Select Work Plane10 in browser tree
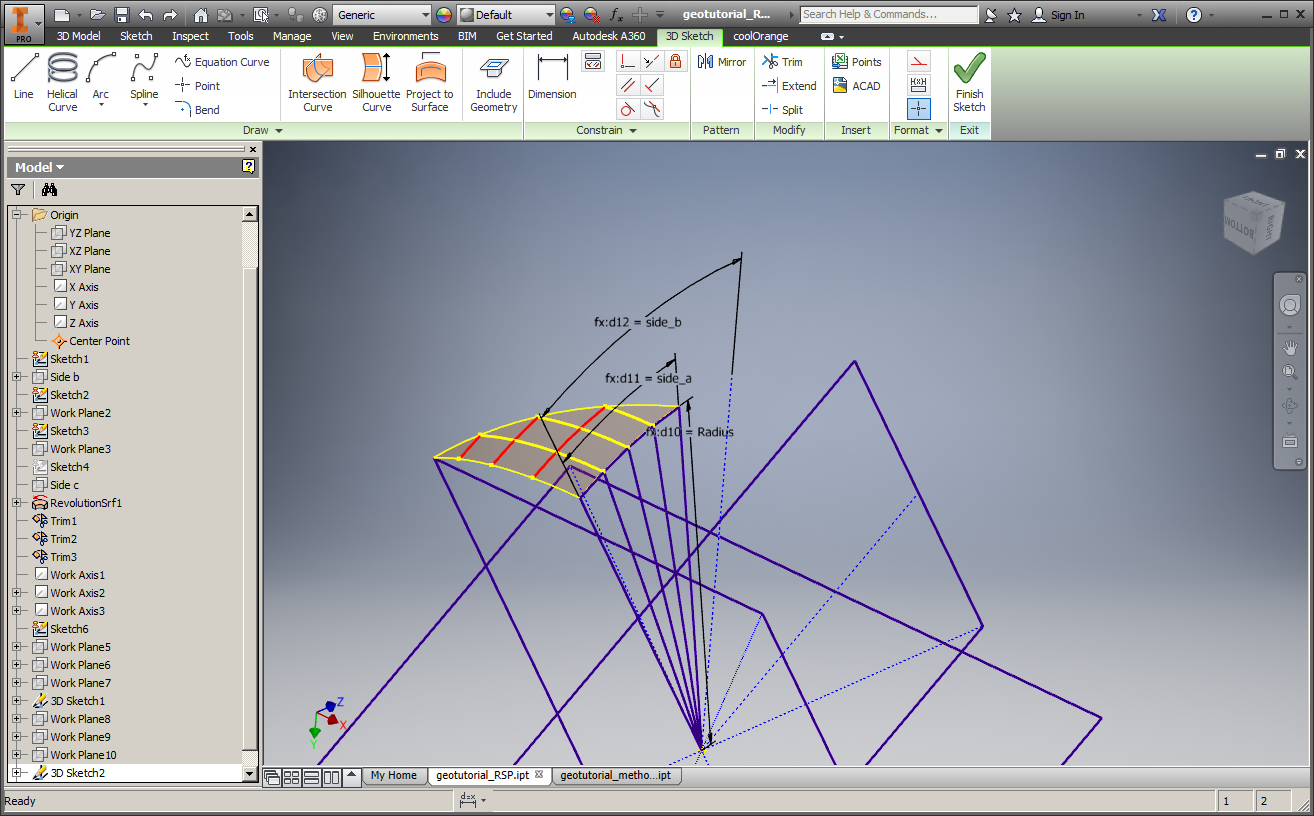The image size is (1314, 816). tap(83, 755)
